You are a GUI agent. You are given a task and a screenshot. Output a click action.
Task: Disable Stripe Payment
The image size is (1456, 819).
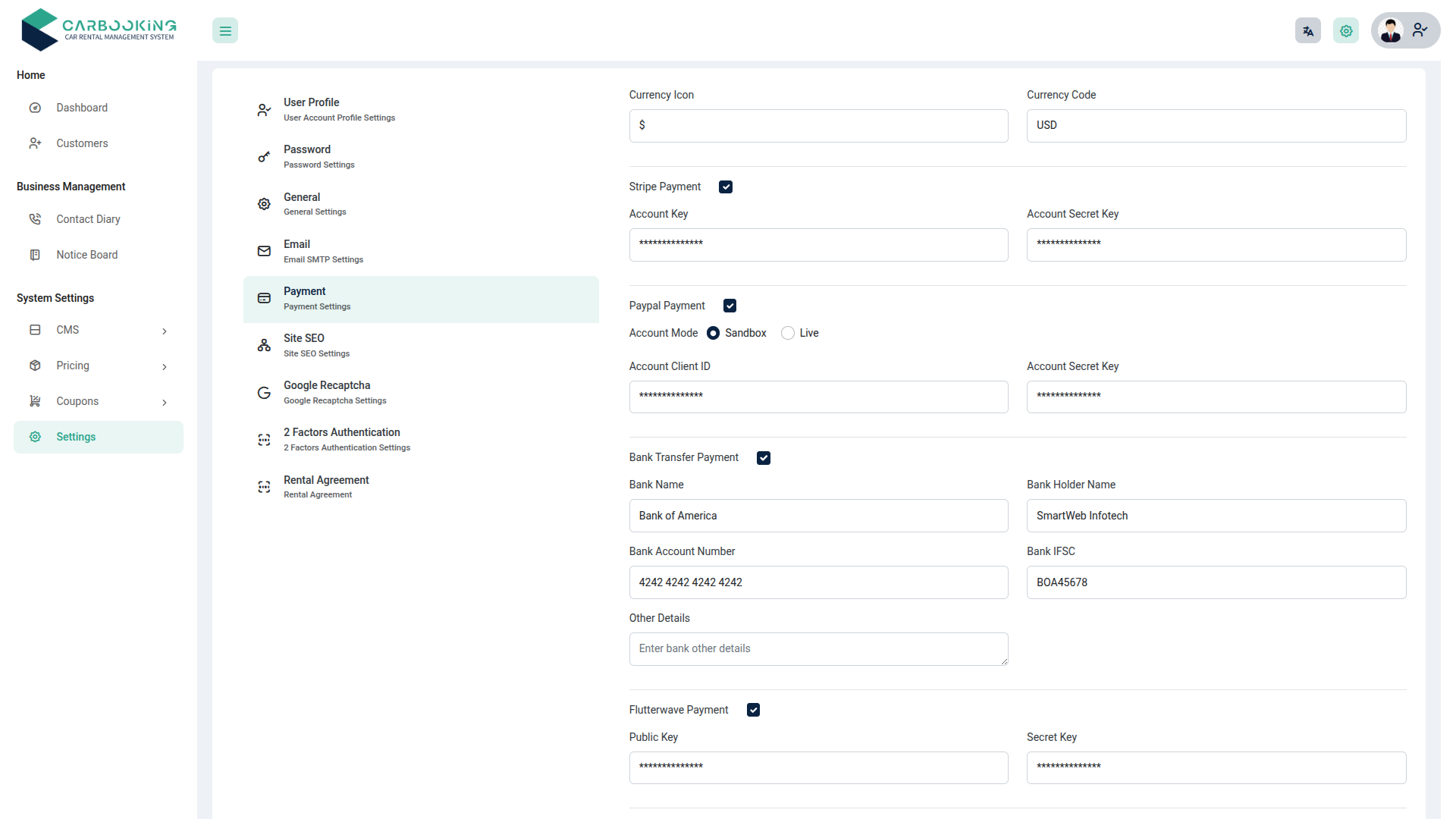(x=726, y=187)
